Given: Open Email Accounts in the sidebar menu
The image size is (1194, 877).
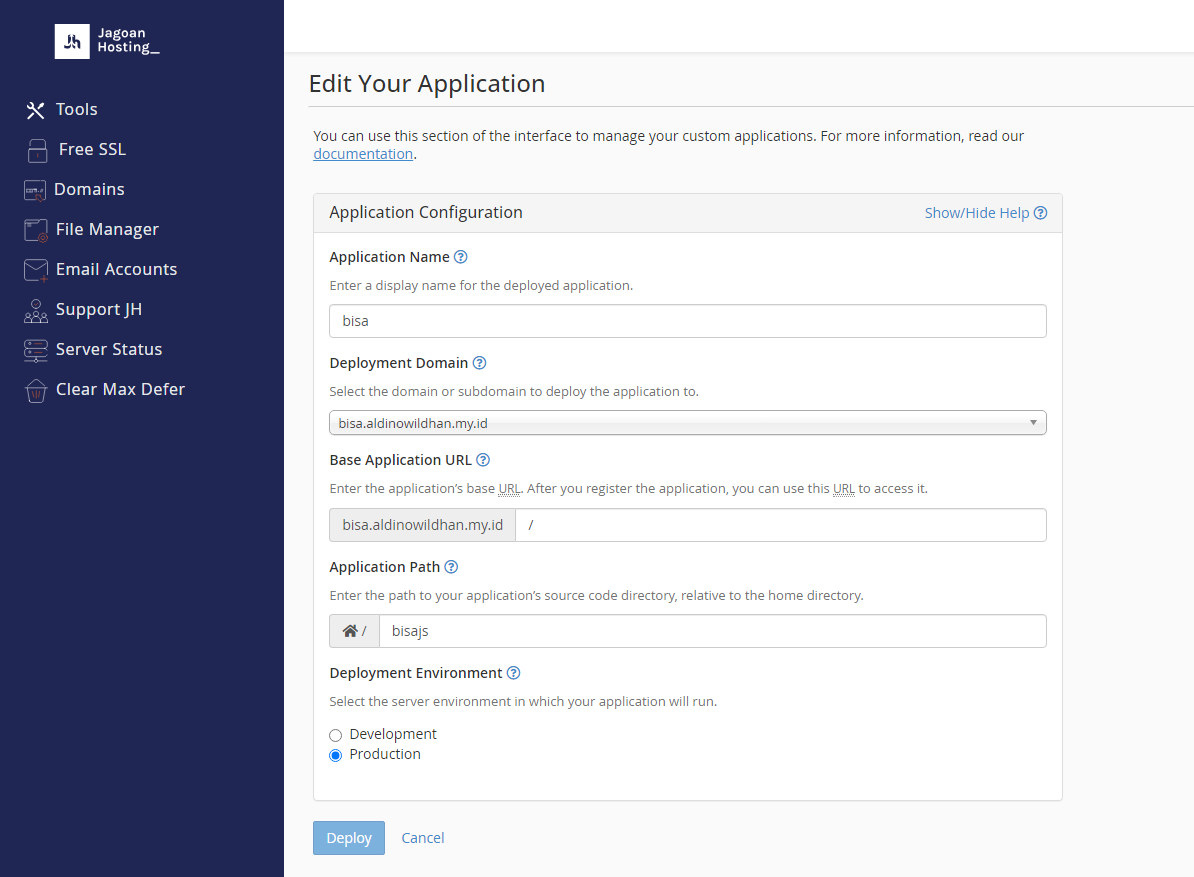Looking at the screenshot, I should coord(117,269).
